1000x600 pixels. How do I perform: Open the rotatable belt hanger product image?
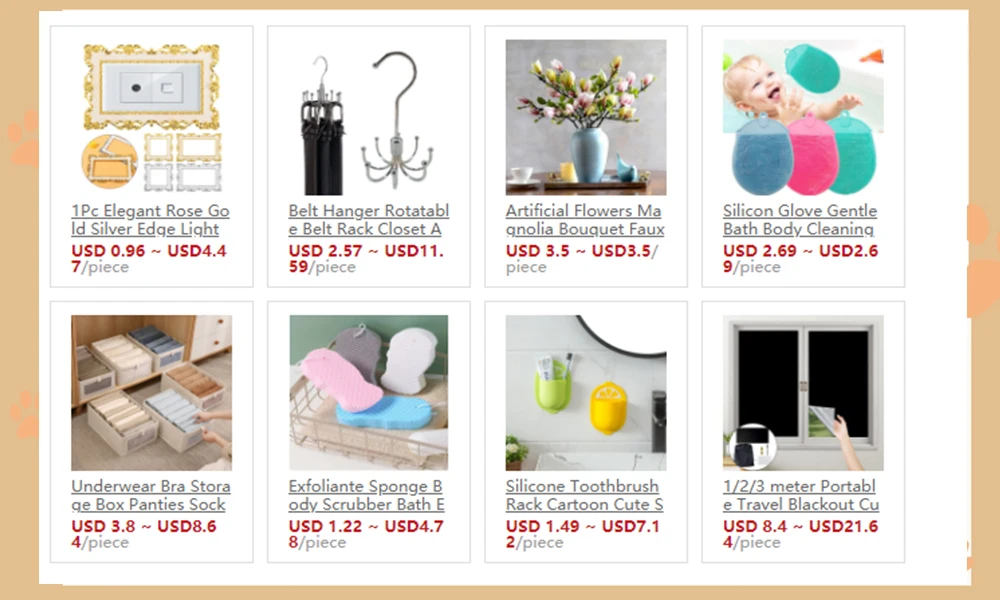point(369,117)
